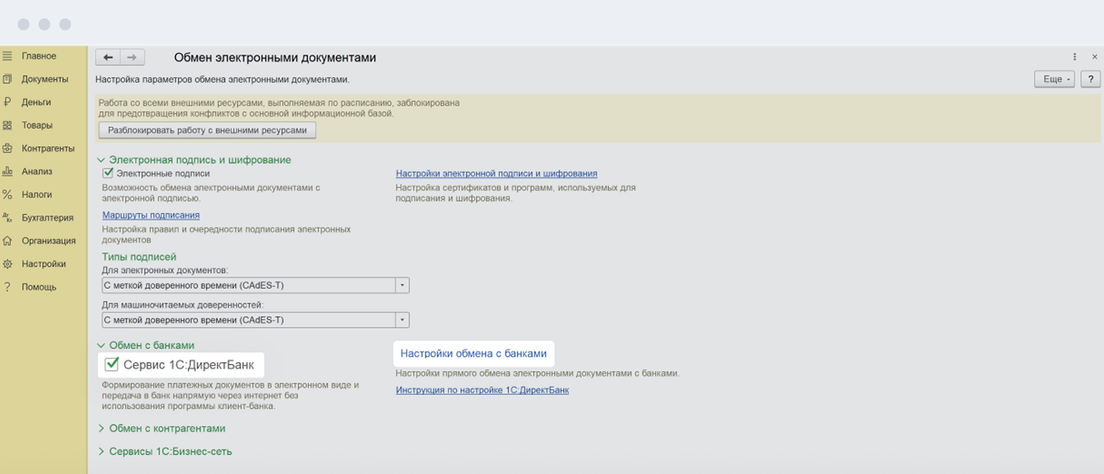Open the signature type dropdown for электронных документов
The image size is (1104, 474).
click(403, 285)
